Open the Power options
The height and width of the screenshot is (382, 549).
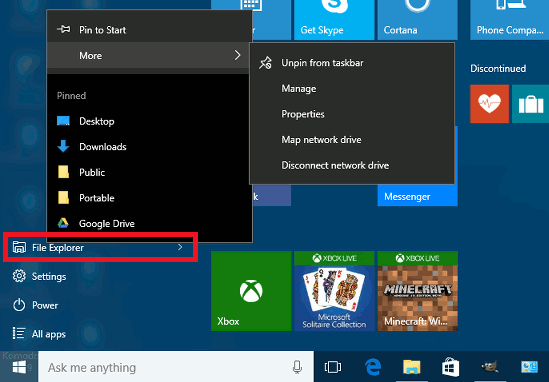[x=100, y=305]
